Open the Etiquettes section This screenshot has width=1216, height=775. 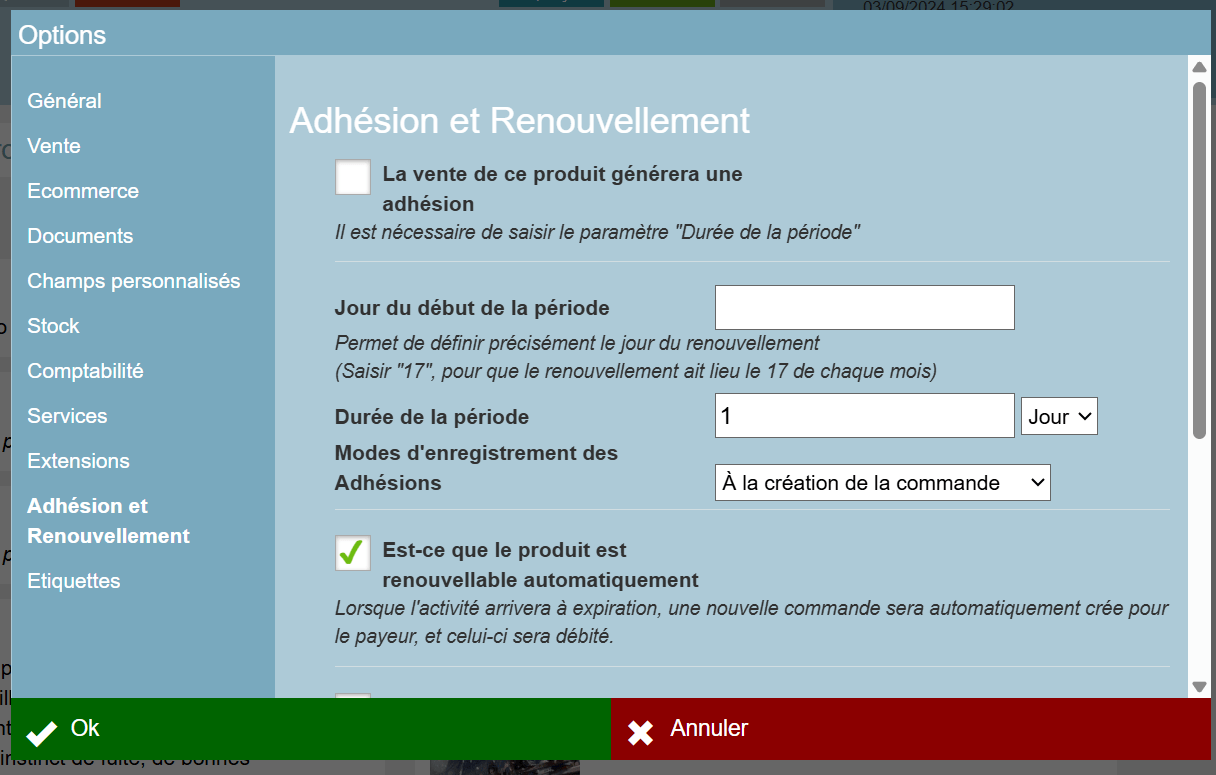74,581
